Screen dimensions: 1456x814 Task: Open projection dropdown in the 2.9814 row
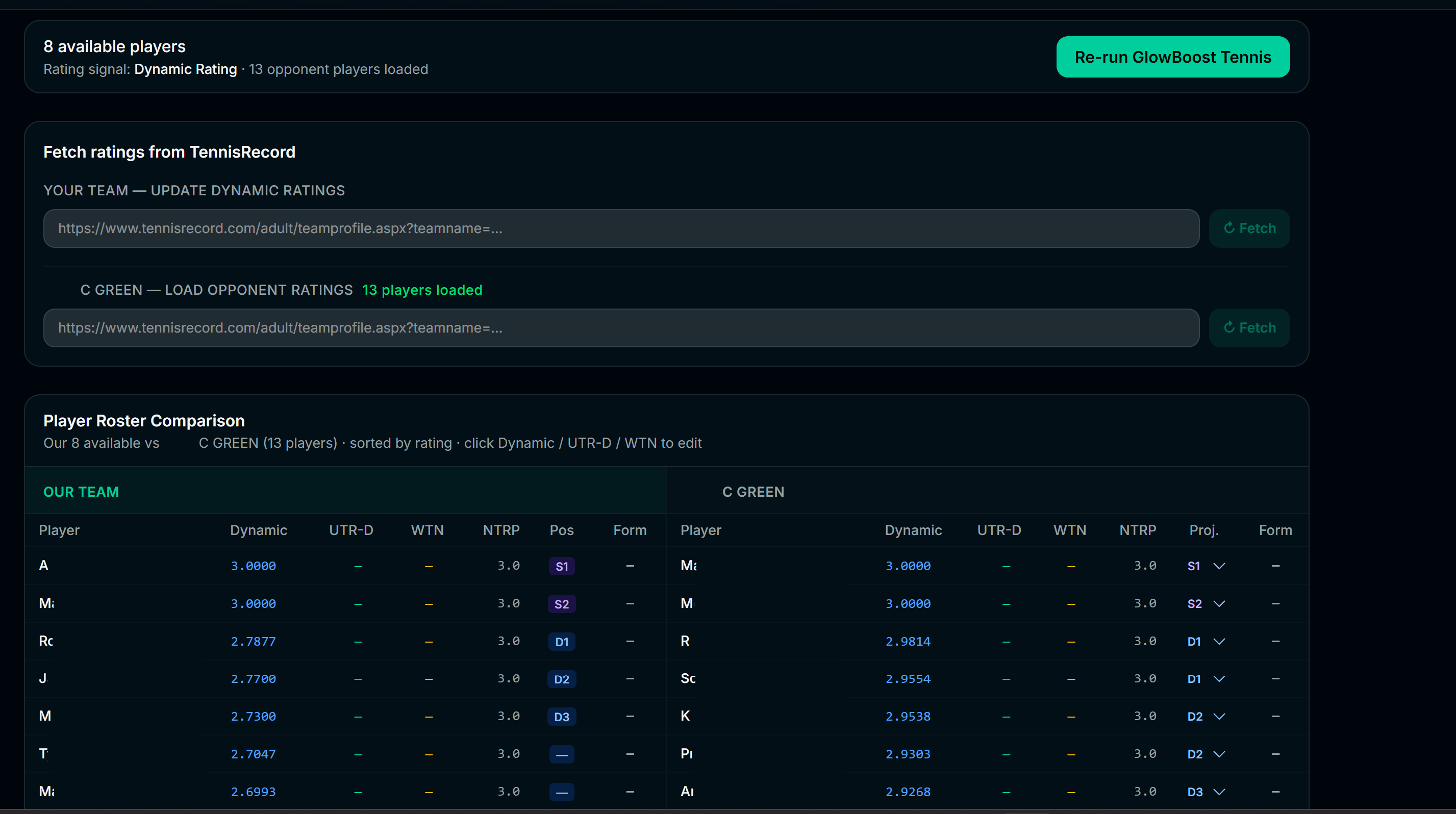point(1206,641)
